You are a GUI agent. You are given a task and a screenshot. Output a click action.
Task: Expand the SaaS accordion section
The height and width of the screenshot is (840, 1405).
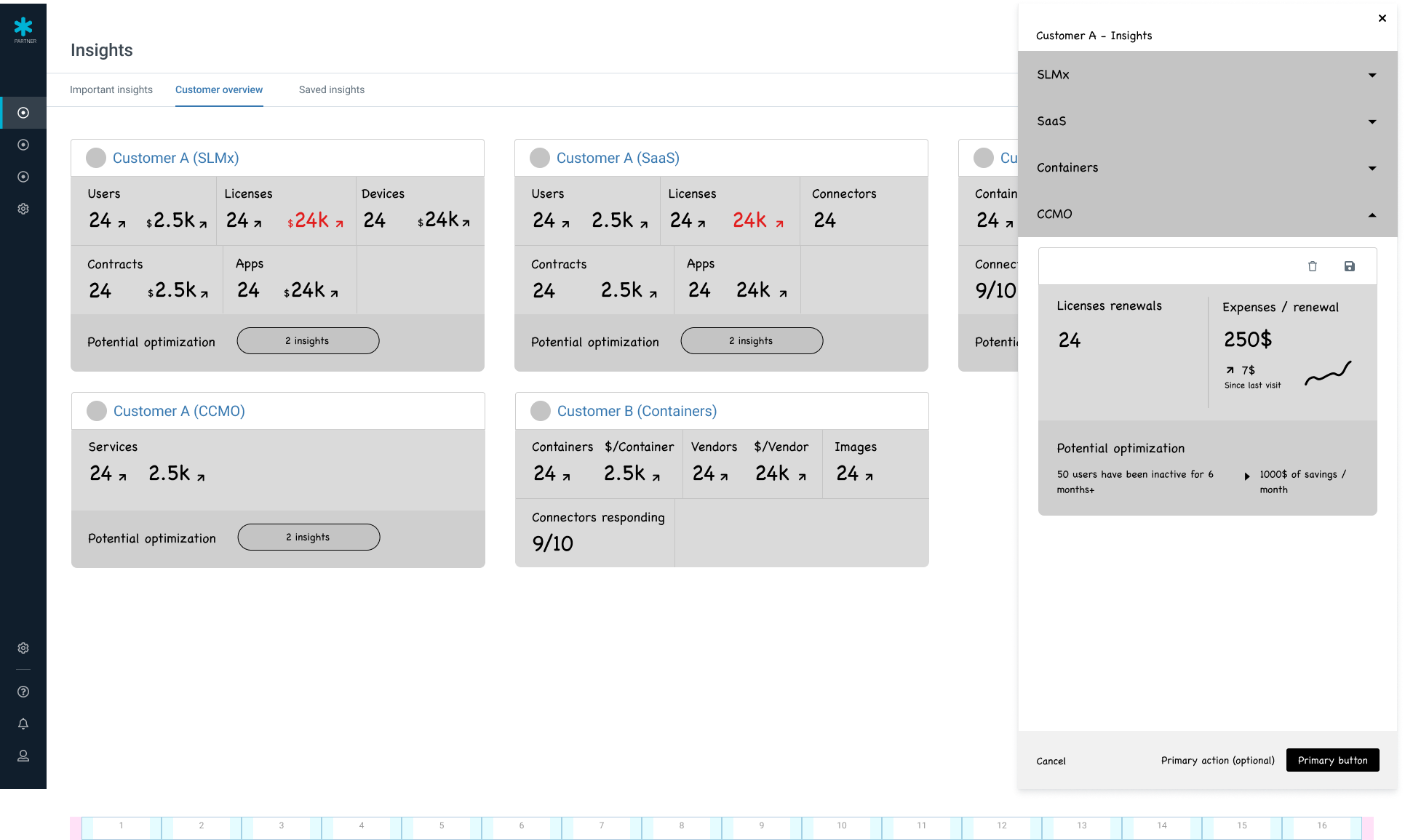1208,121
